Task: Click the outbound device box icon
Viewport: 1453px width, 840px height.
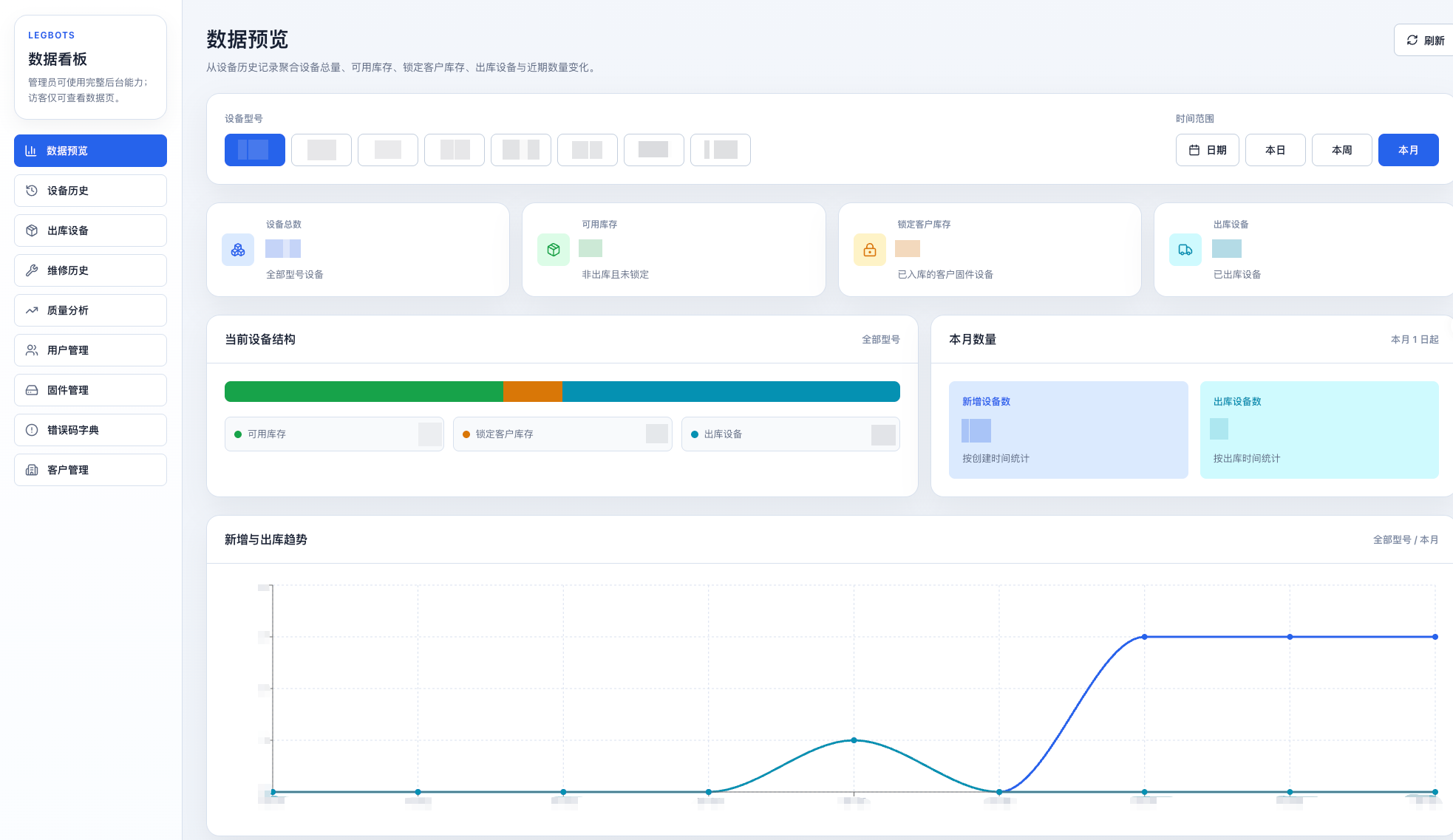Action: [32, 231]
